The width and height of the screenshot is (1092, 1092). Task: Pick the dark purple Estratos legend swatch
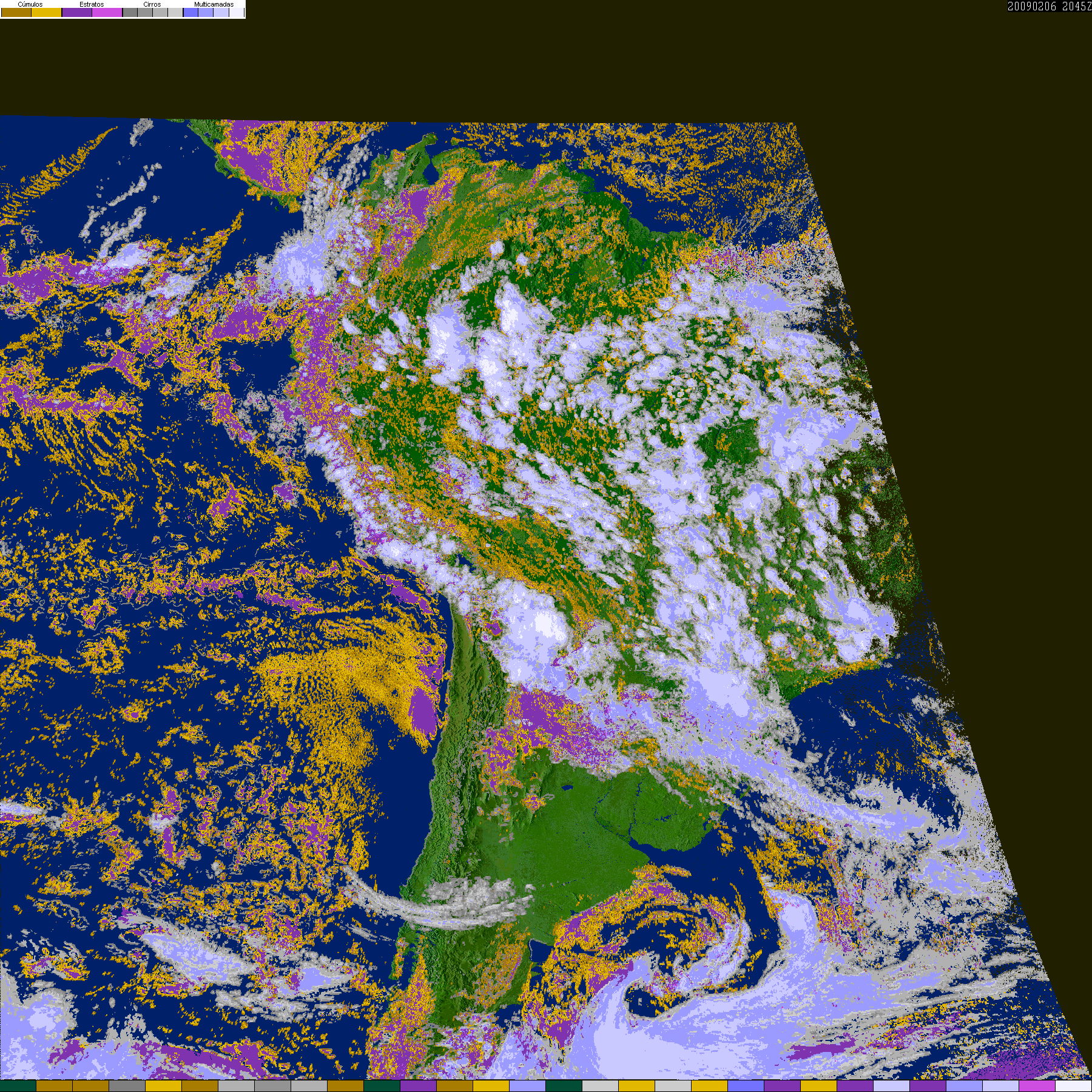[x=77, y=12]
